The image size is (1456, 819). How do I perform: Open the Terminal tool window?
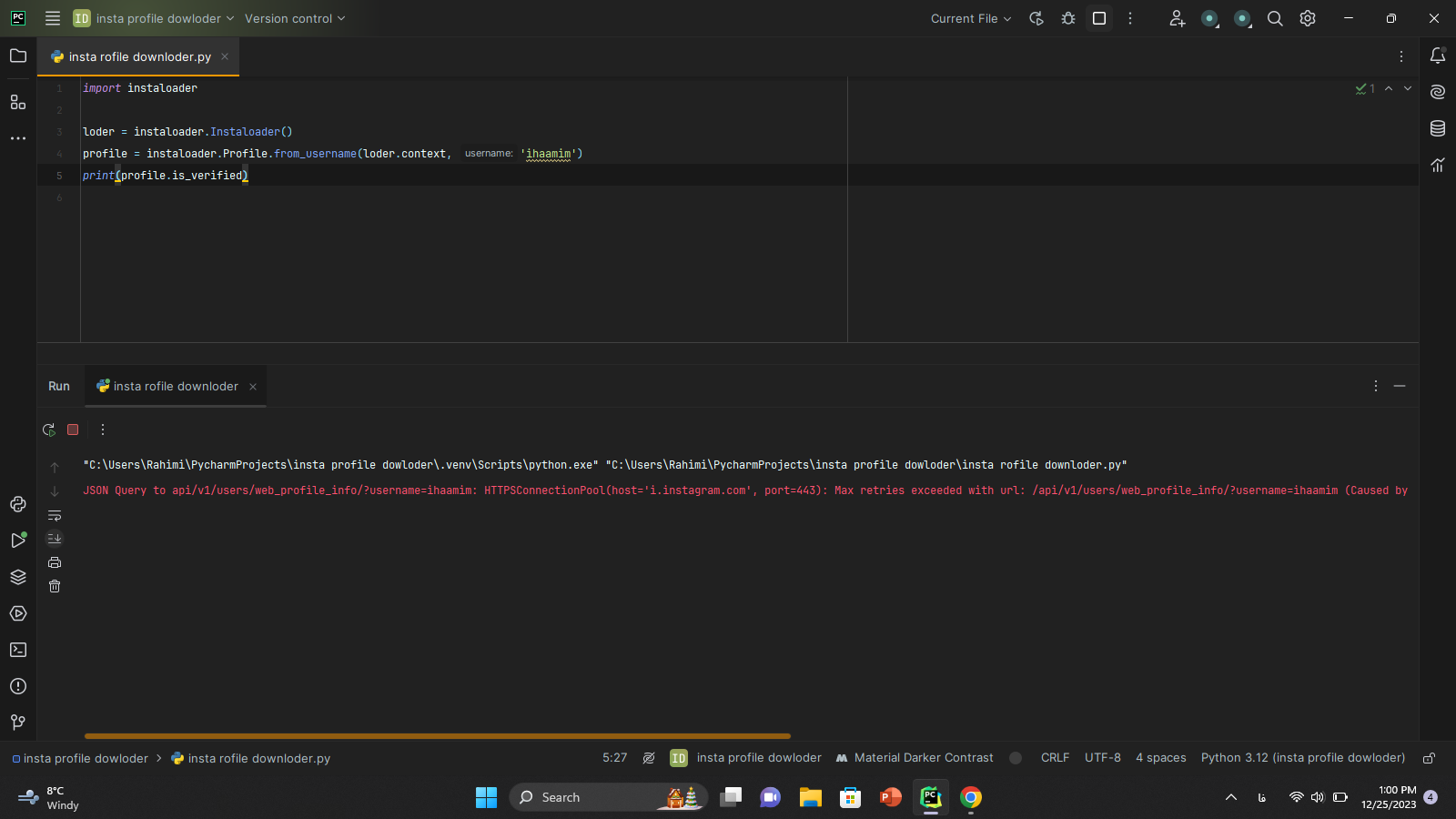click(18, 650)
